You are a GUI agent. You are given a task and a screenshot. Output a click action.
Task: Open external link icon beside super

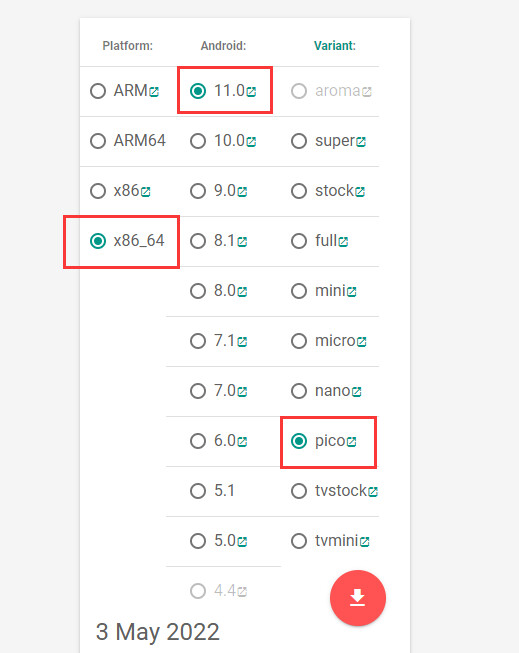coord(361,142)
